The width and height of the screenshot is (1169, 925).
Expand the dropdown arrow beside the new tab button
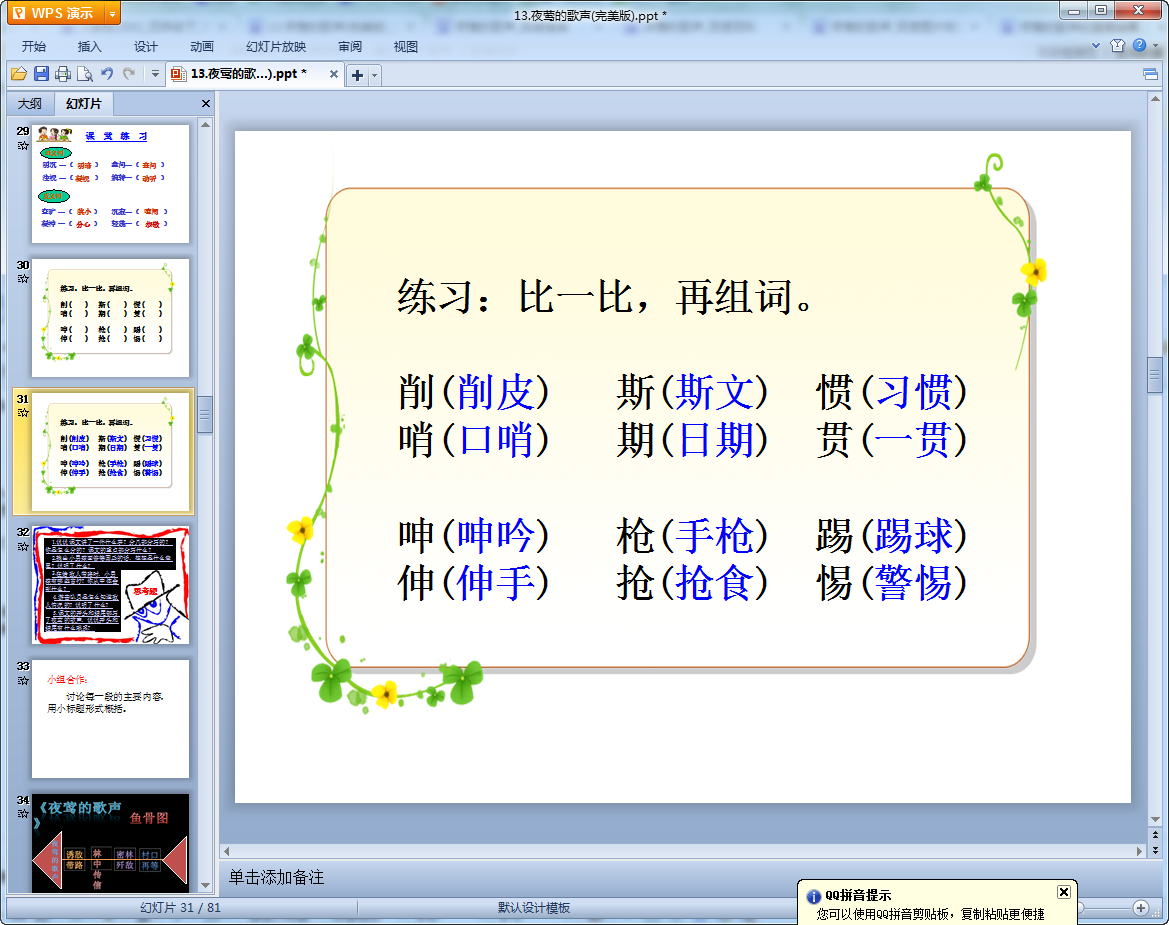click(375, 75)
